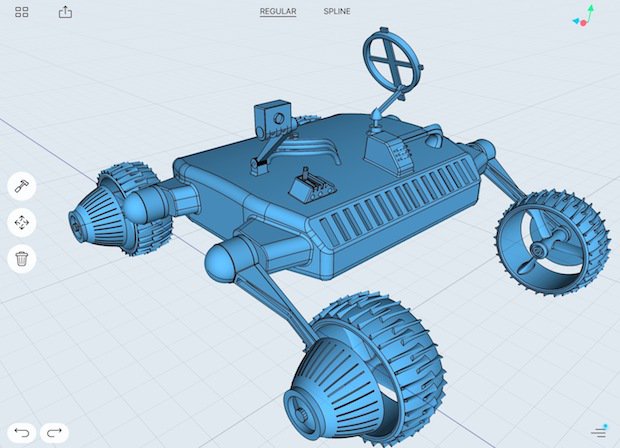The image size is (620, 448).
Task: Select the lever control panel on deck
Action: click(x=310, y=184)
